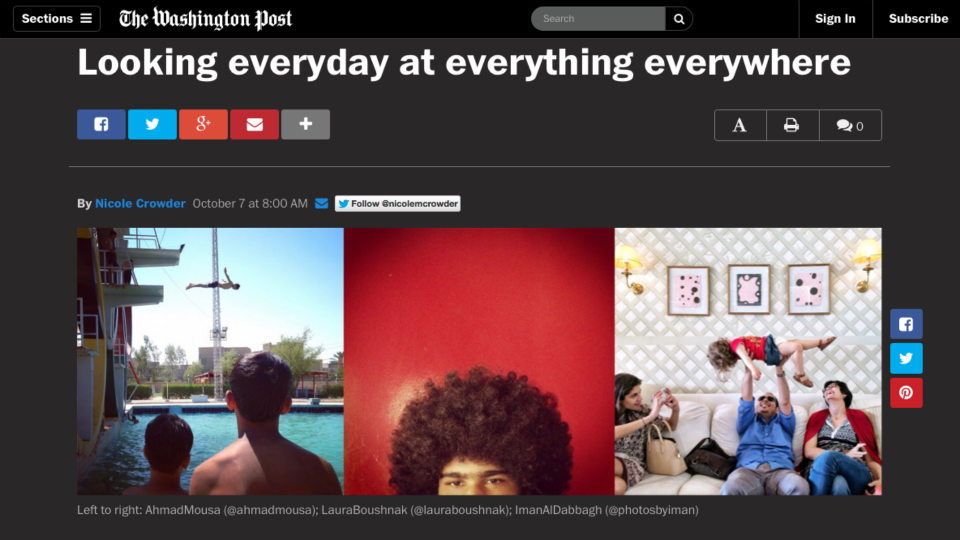This screenshot has width=960, height=540.
Task: Open more sharing options plus button
Action: [306, 124]
